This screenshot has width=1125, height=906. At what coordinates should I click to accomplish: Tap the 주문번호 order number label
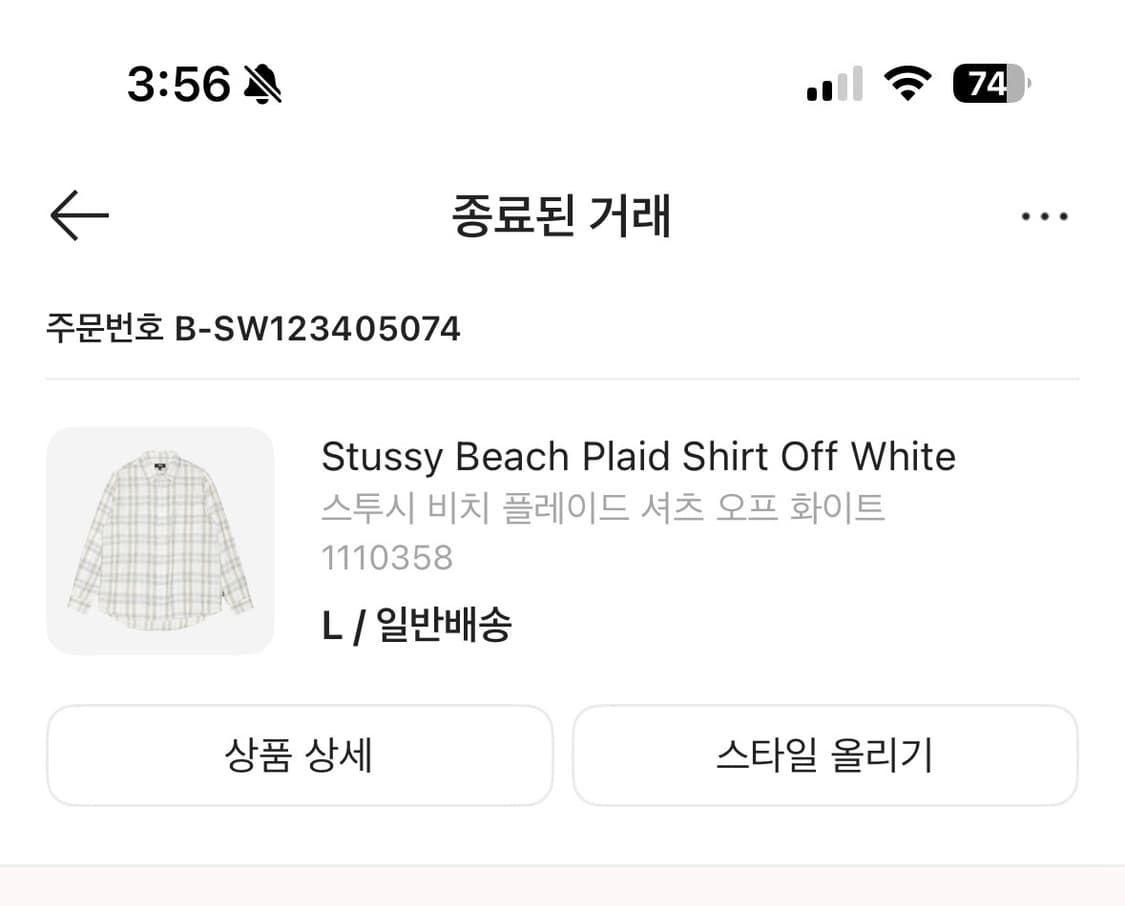[x=103, y=328]
